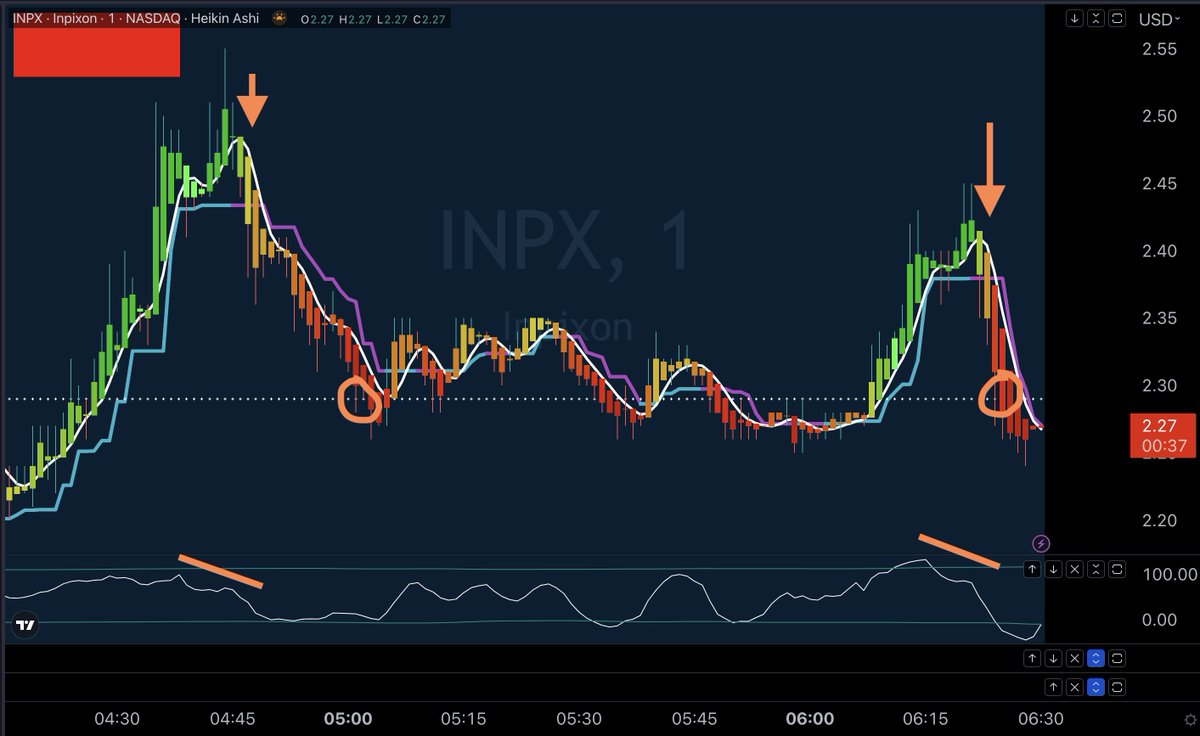This screenshot has height=736, width=1200.
Task: Maximize the main price chart pane
Action: [x=1117, y=19]
